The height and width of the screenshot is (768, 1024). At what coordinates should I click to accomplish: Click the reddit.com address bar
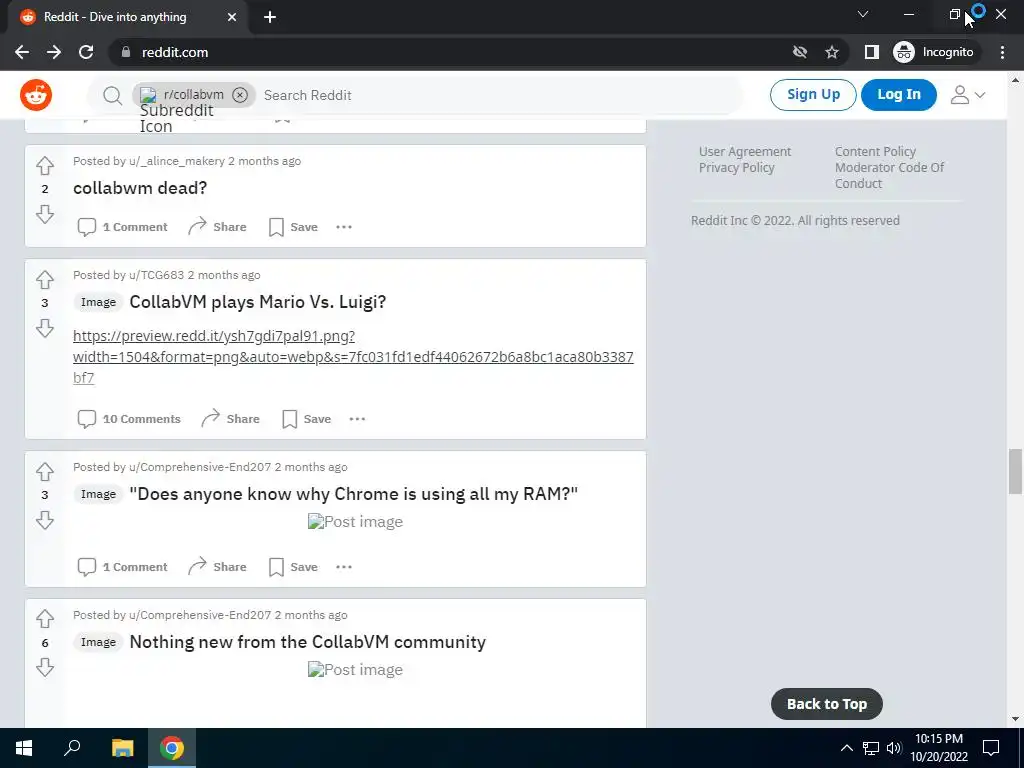tap(451, 52)
